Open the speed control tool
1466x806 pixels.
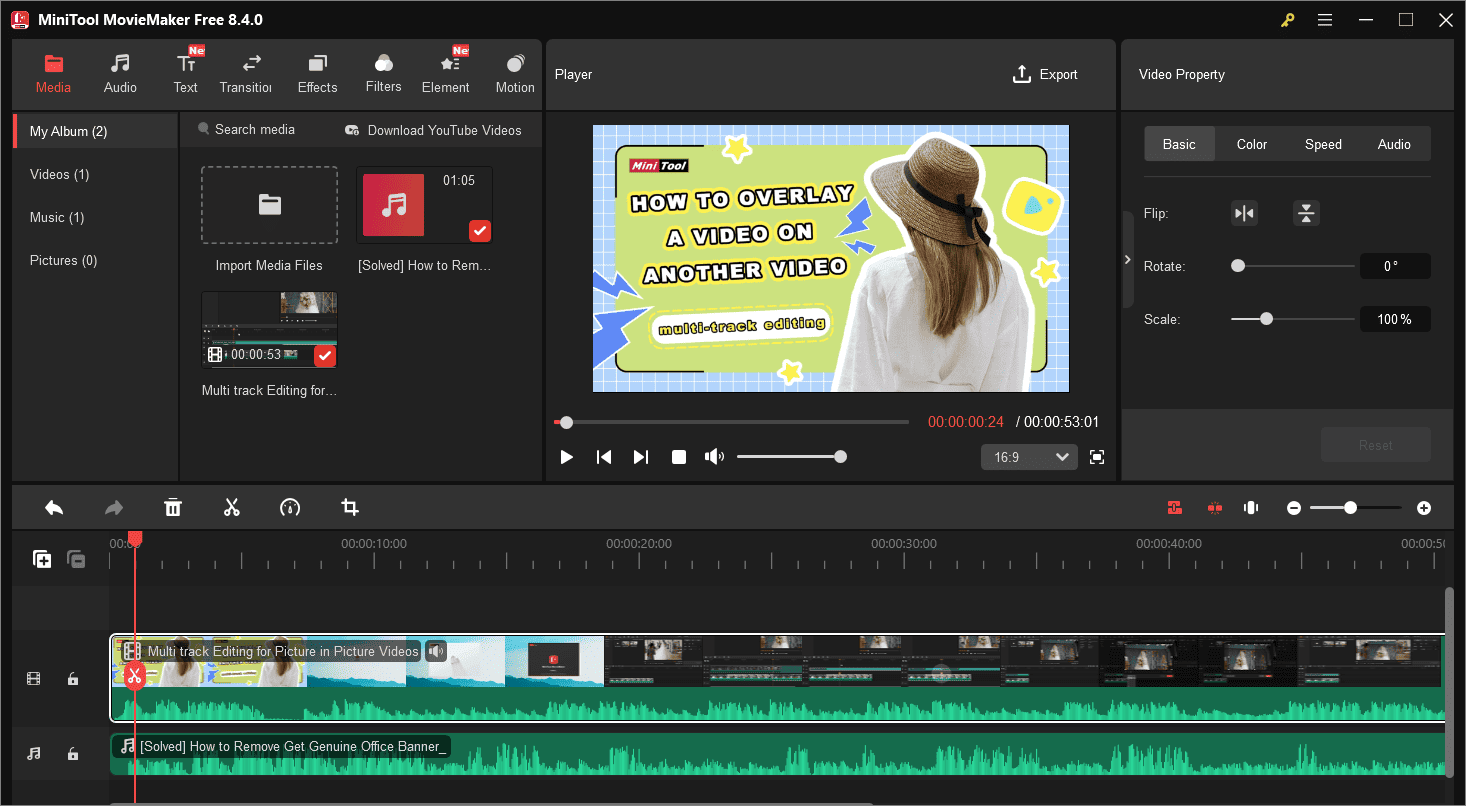coord(290,507)
